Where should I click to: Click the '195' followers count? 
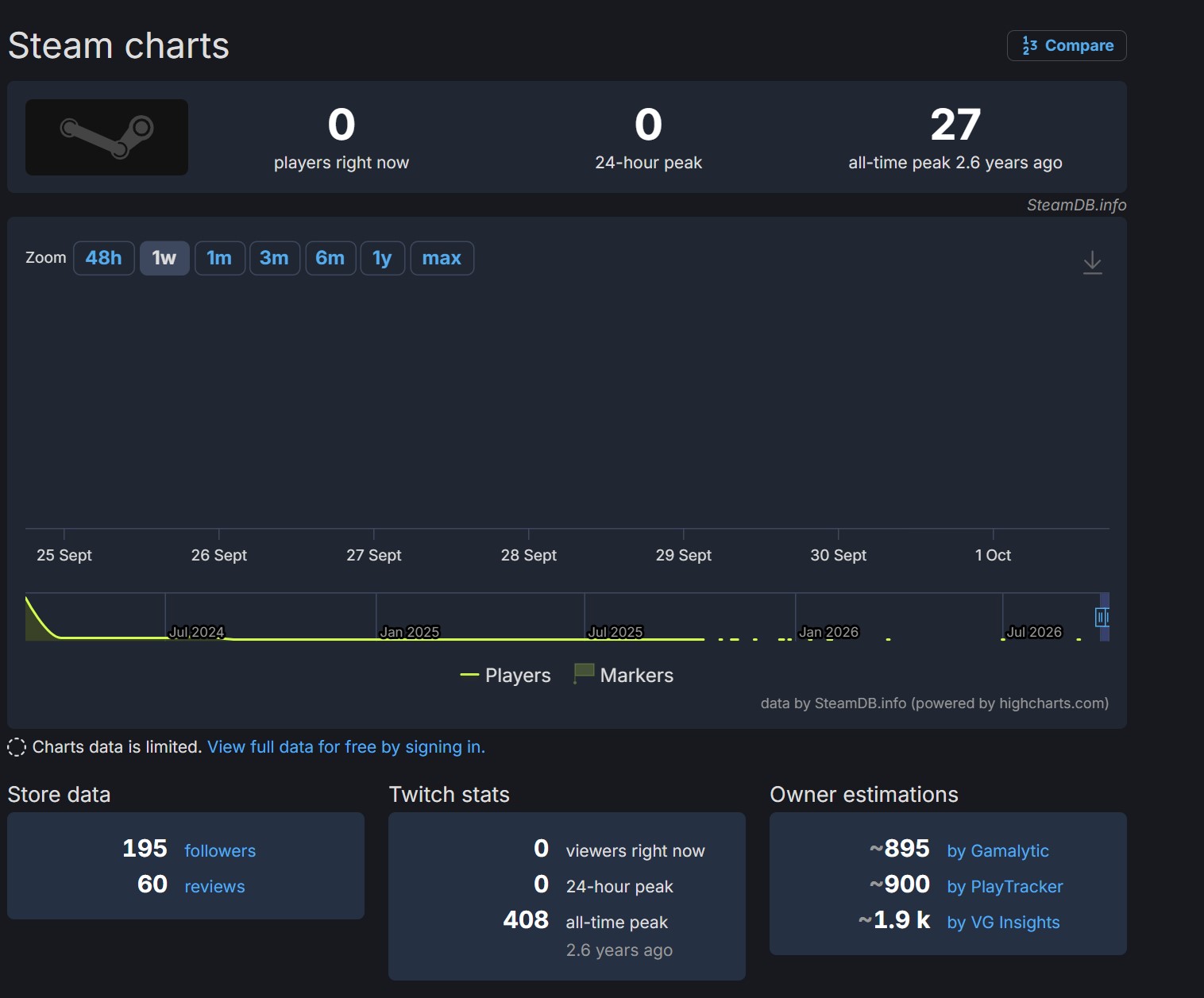coord(145,849)
